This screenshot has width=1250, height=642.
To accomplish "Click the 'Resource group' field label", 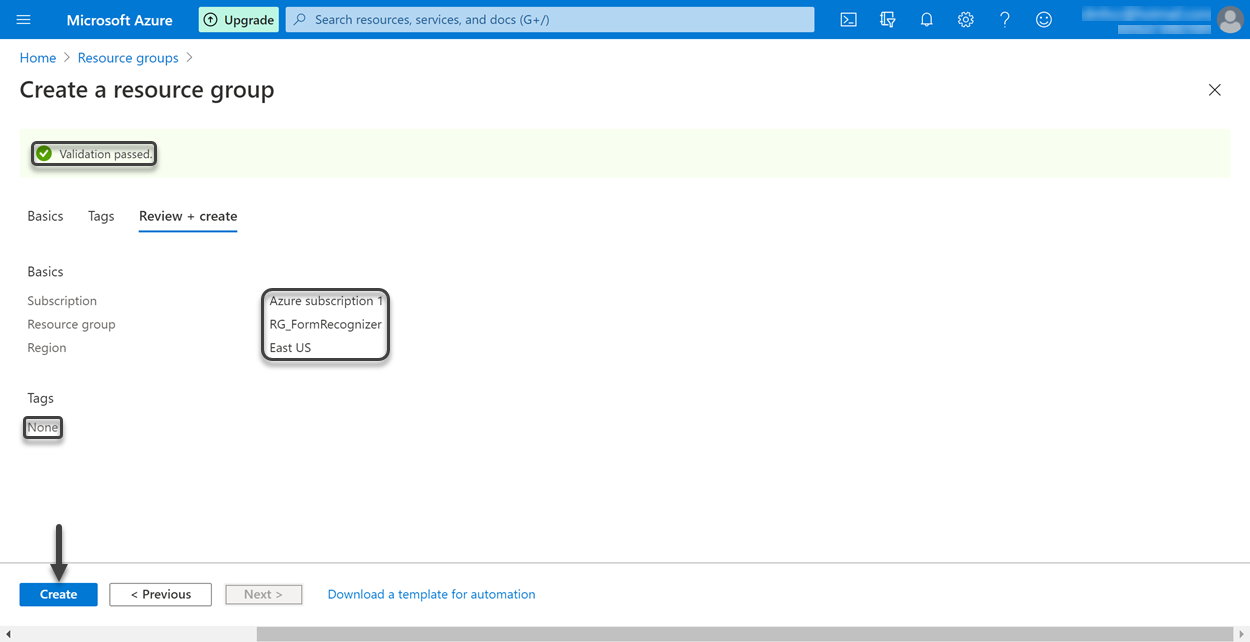I will (71, 324).
